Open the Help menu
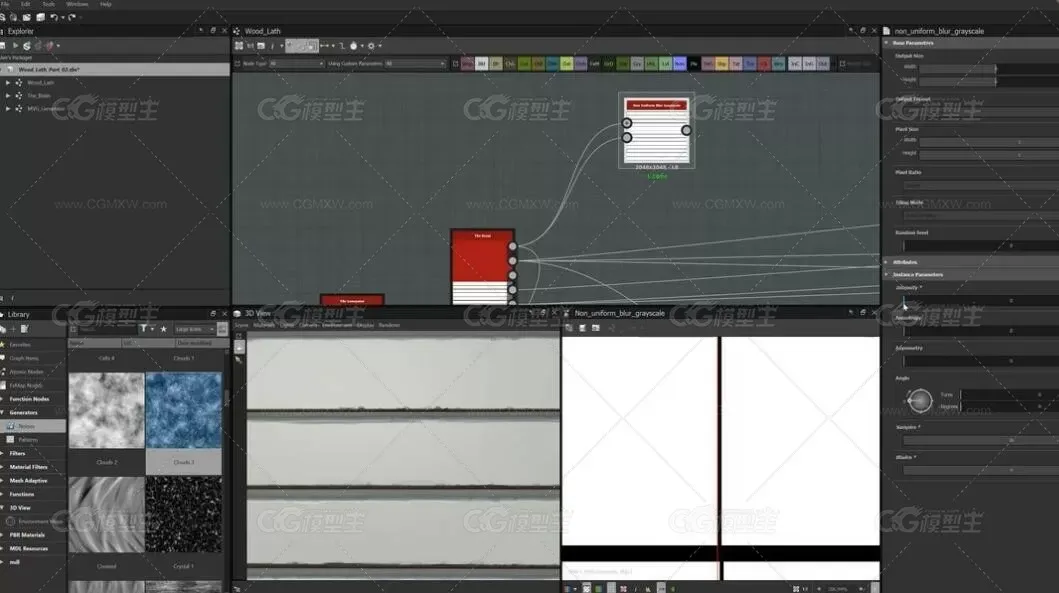Image resolution: width=1059 pixels, height=593 pixels. pos(106,4)
